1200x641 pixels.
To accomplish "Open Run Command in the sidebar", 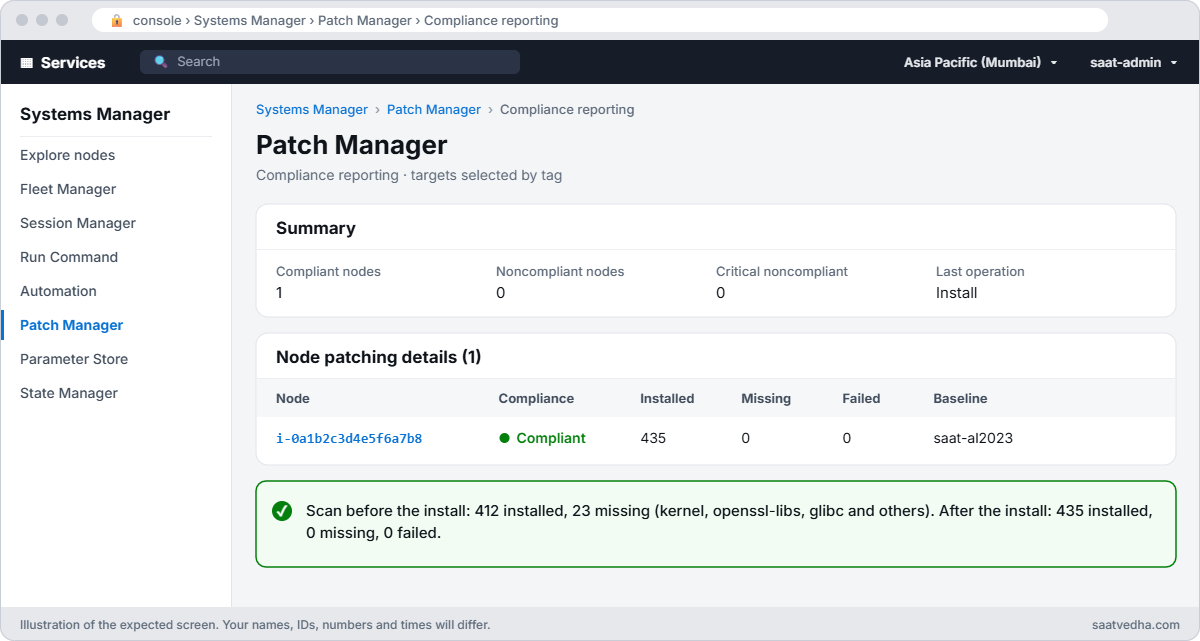I will (69, 257).
